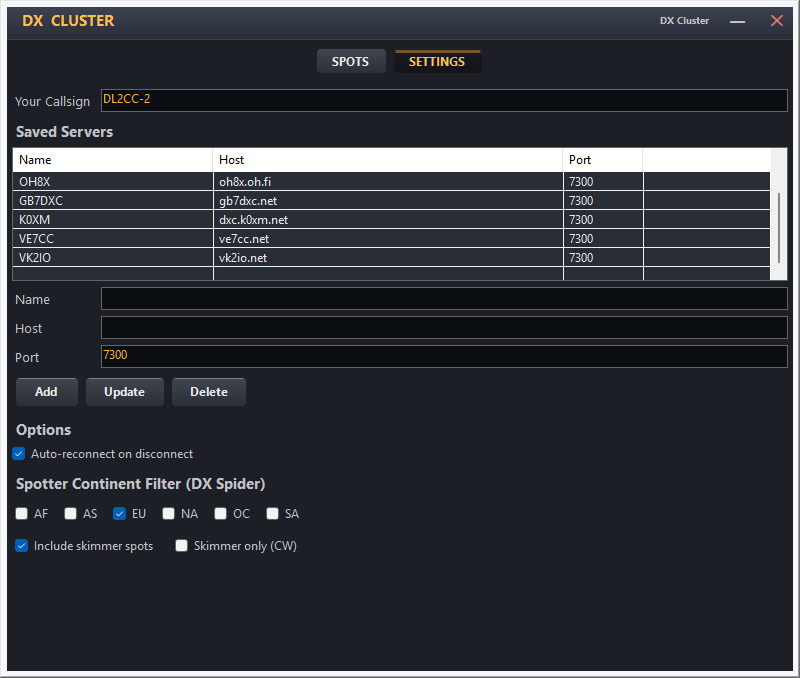The width and height of the screenshot is (800, 678).
Task: Click the vk2io.net host cell
Action: pyautogui.click(x=388, y=258)
